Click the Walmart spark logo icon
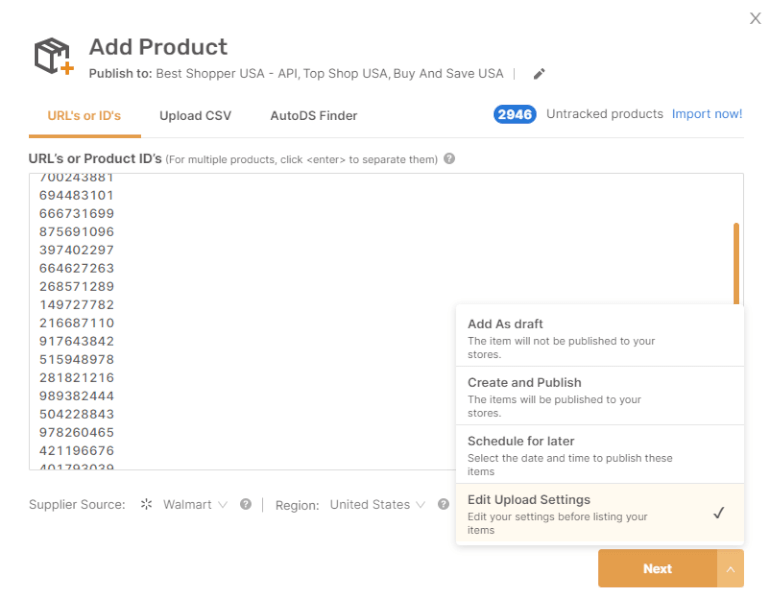 (x=146, y=504)
